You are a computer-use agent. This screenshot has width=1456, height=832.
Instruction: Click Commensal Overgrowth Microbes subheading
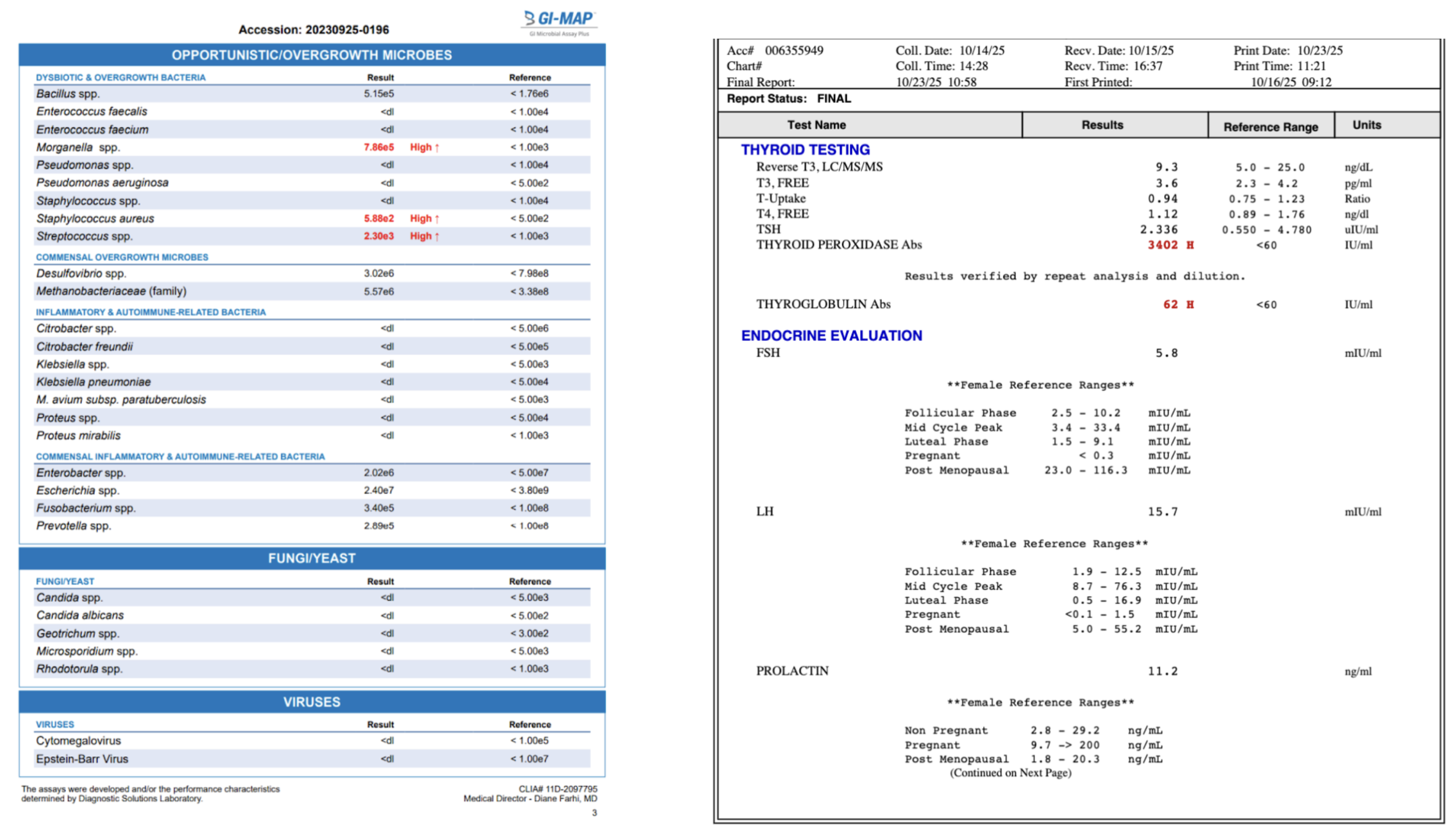click(x=122, y=257)
